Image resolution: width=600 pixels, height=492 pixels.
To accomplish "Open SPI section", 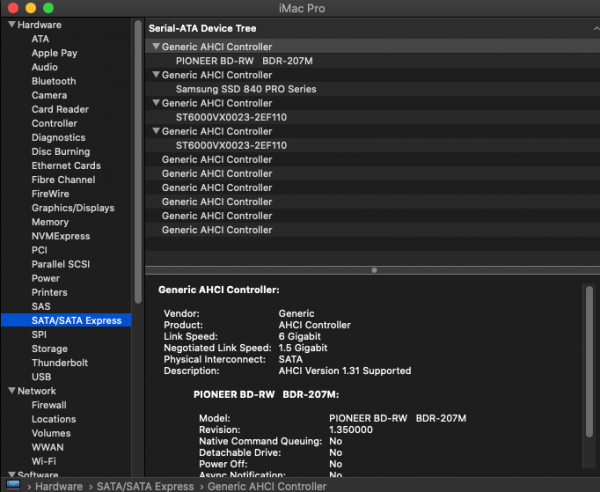I will point(39,335).
